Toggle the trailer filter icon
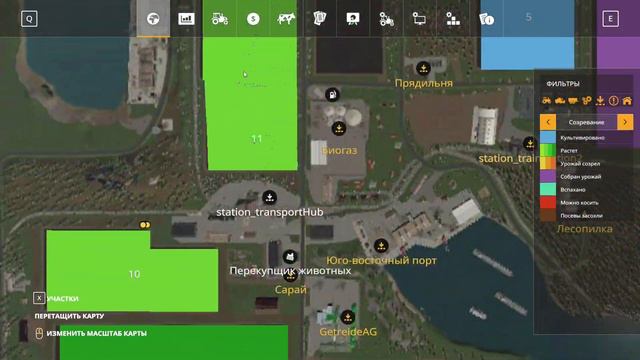Viewport: 640px width, 360px height. pos(573,100)
